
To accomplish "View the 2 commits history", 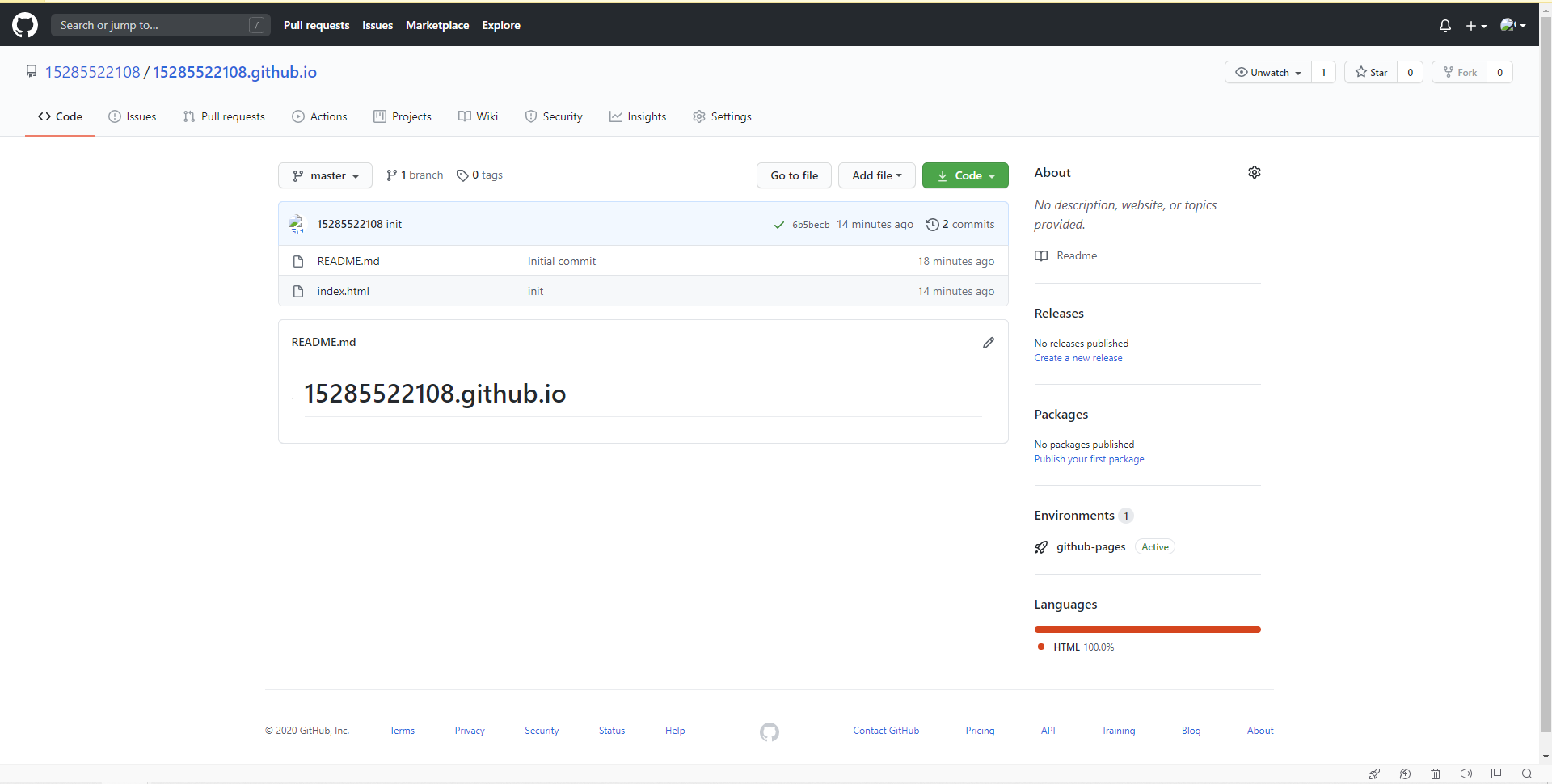I will click(960, 224).
